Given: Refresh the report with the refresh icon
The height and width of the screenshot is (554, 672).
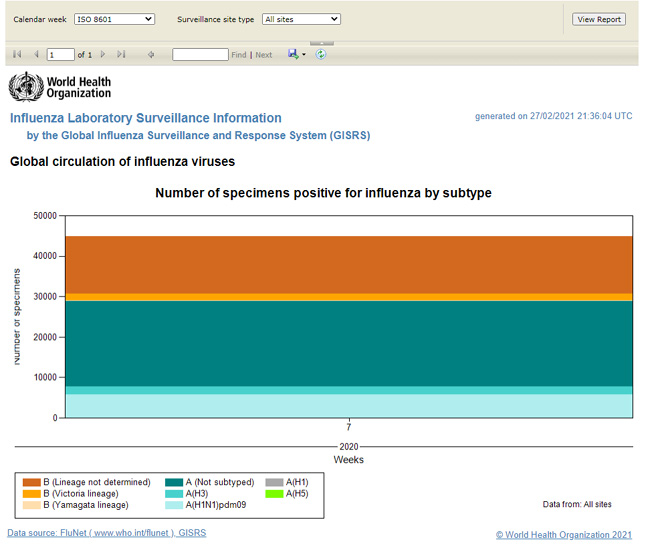Looking at the screenshot, I should pos(321,55).
